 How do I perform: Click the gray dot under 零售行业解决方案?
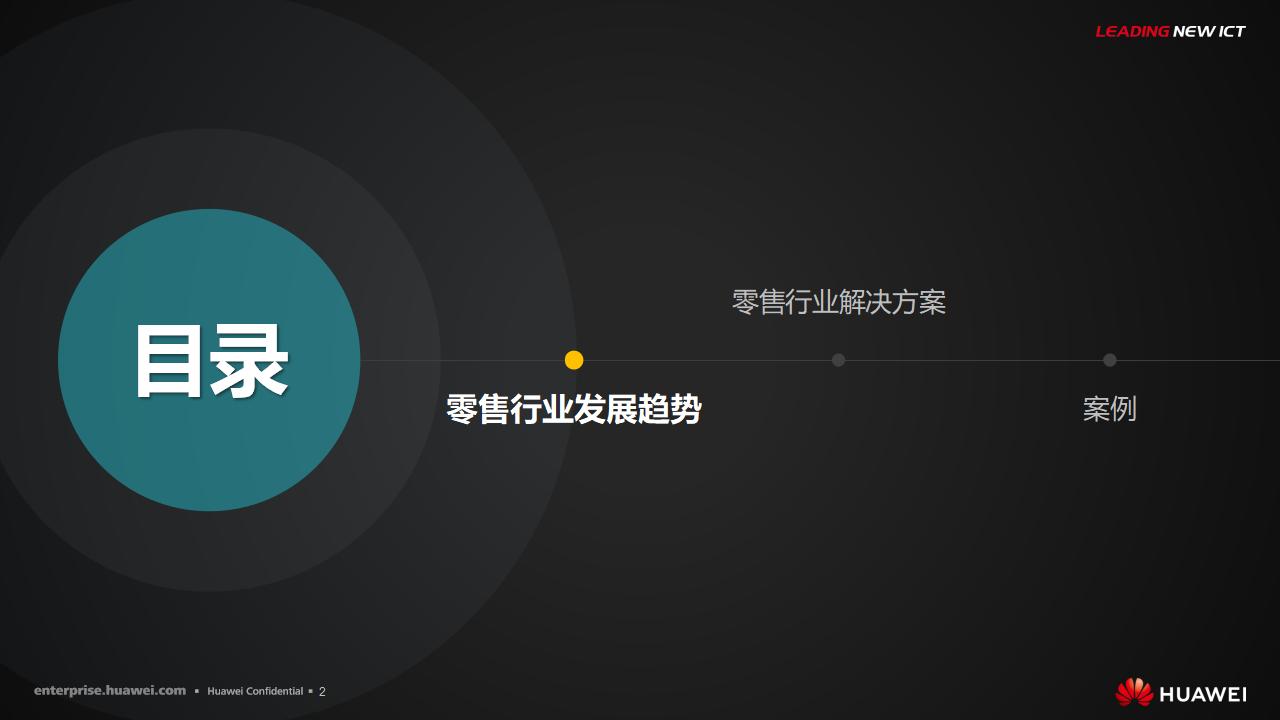(838, 360)
